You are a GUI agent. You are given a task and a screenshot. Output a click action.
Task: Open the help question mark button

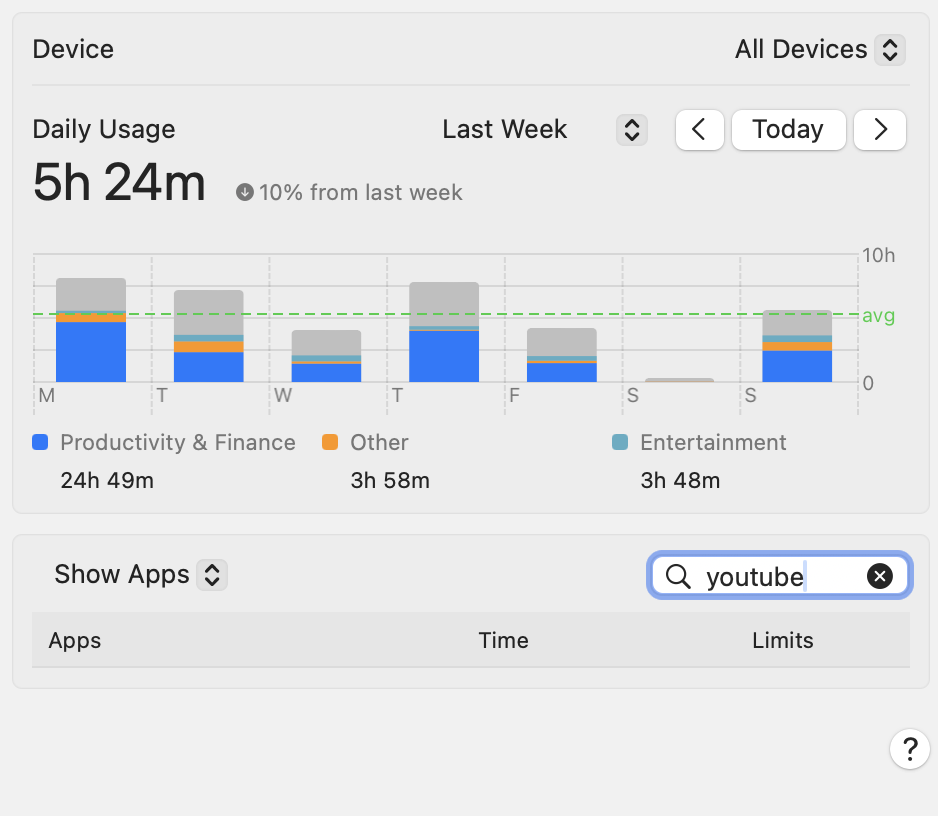point(909,748)
